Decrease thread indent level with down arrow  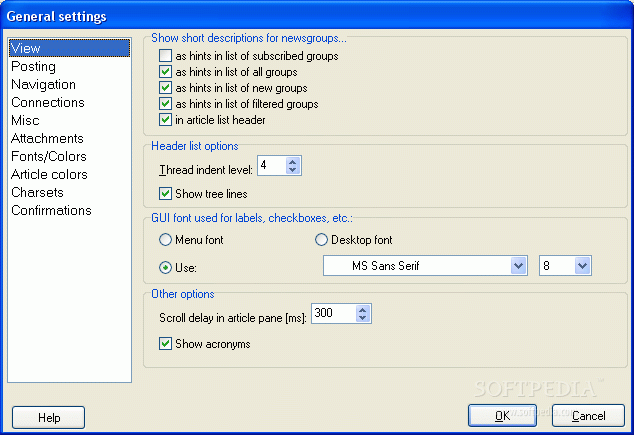pyautogui.click(x=292, y=170)
